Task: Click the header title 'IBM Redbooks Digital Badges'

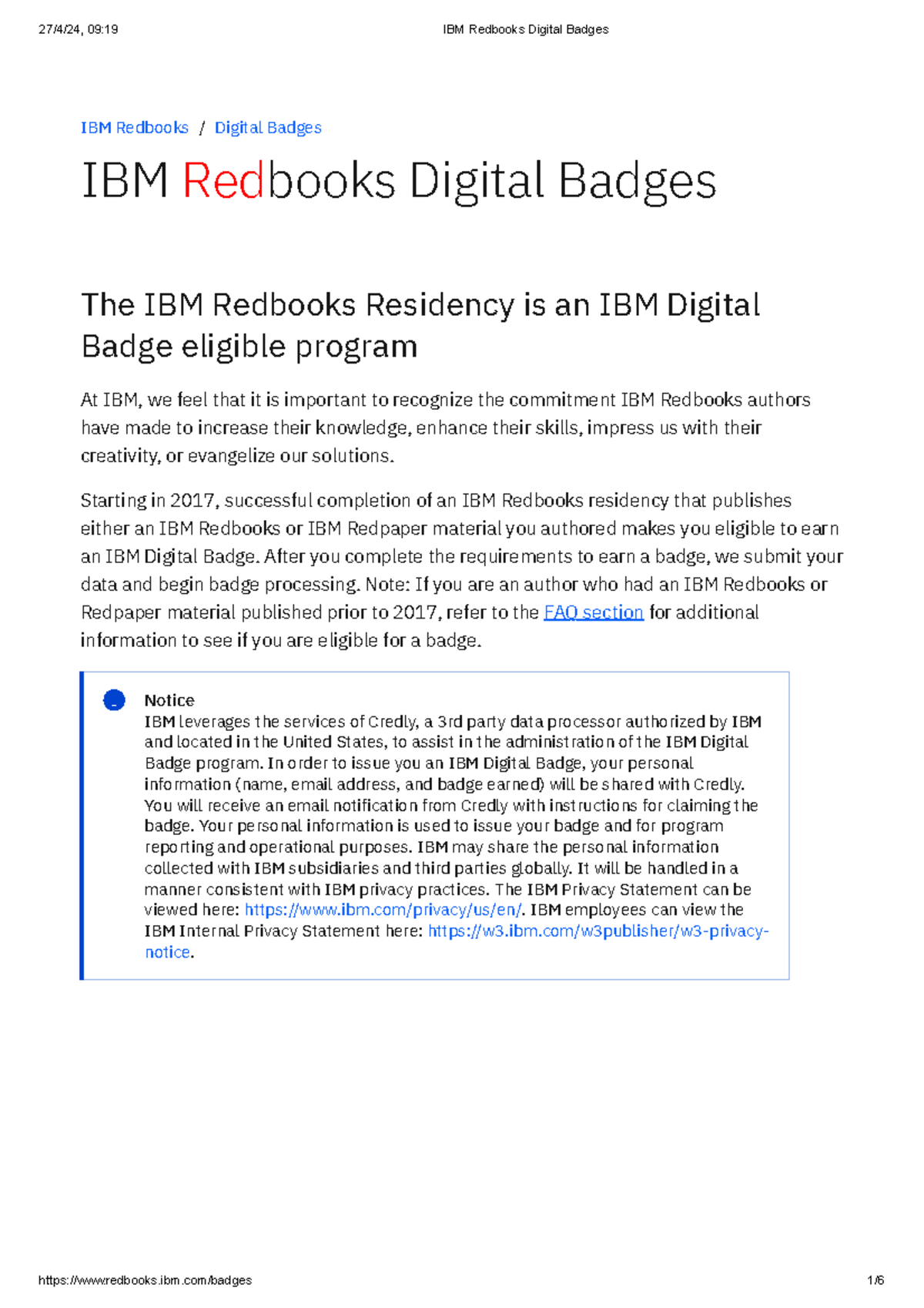Action: click(526, 29)
